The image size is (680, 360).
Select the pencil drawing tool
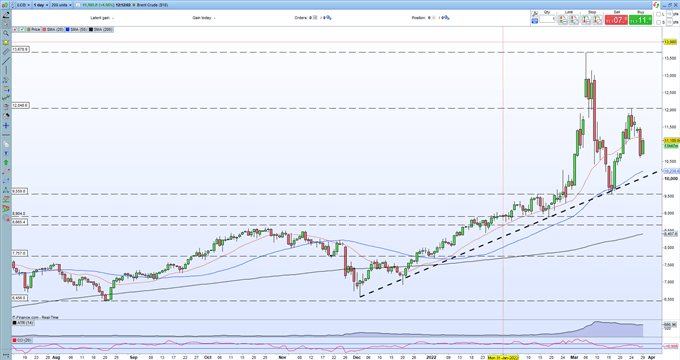pos(6,15)
